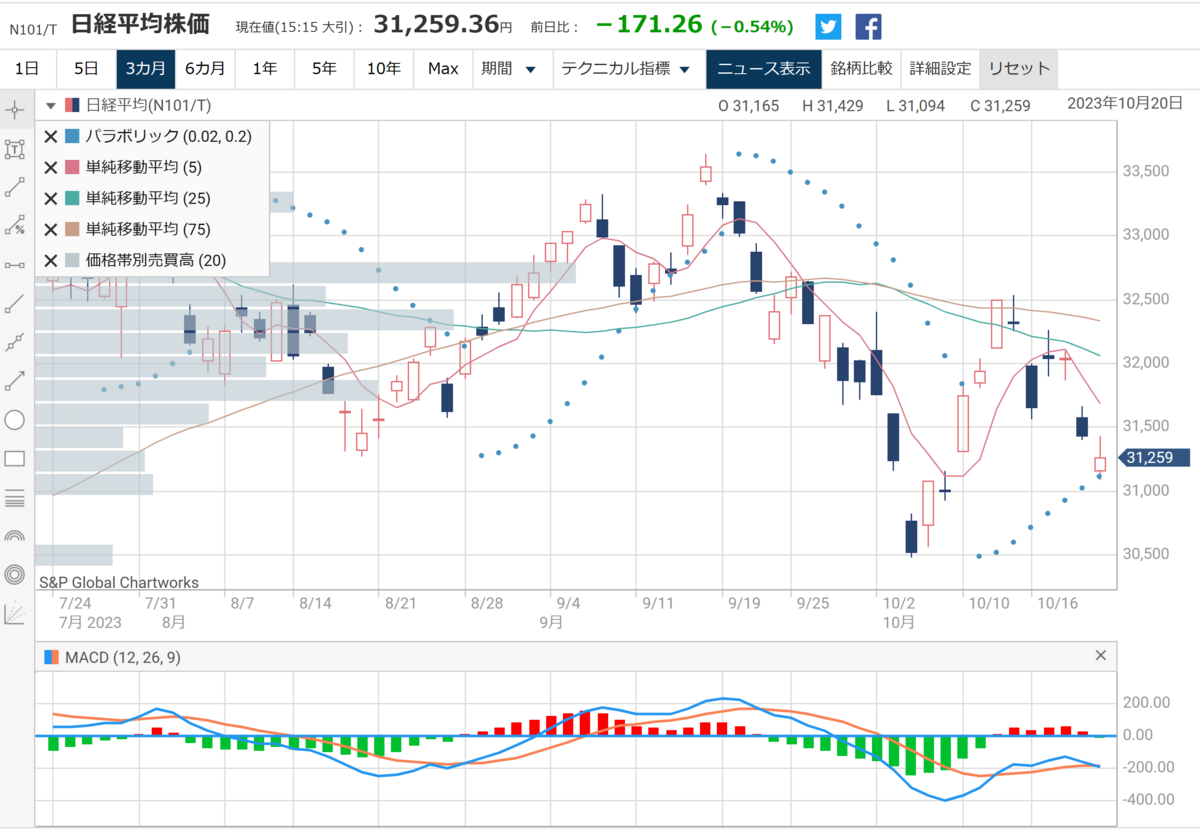The height and width of the screenshot is (831, 1200).
Task: Click the 価格帯別売買高 gray swatch
Action: (x=72, y=260)
